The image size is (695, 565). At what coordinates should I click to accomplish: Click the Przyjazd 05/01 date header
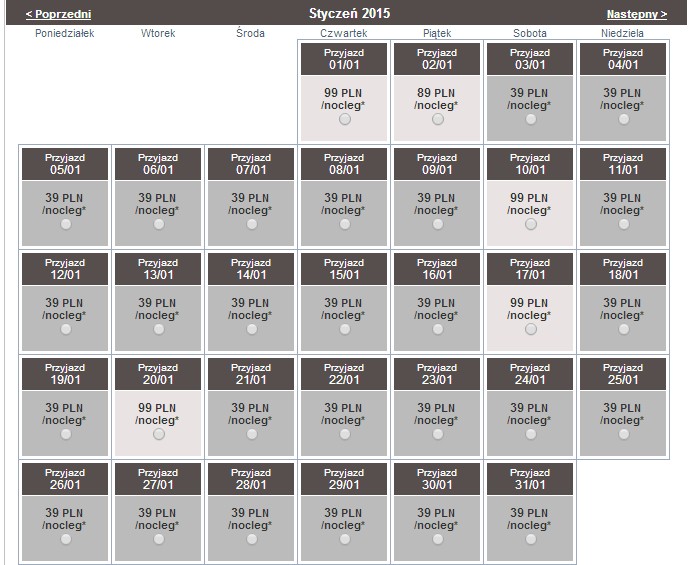(65, 164)
